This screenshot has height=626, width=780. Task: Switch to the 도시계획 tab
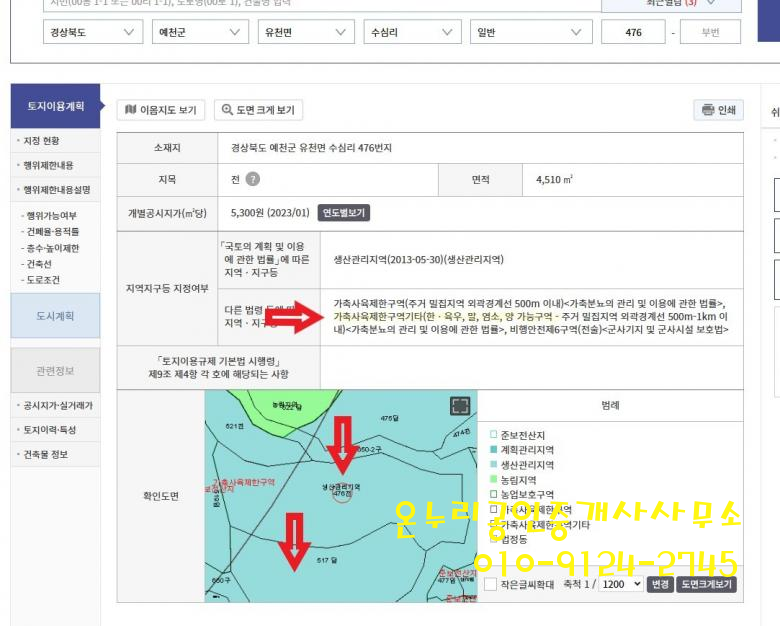tap(55, 316)
